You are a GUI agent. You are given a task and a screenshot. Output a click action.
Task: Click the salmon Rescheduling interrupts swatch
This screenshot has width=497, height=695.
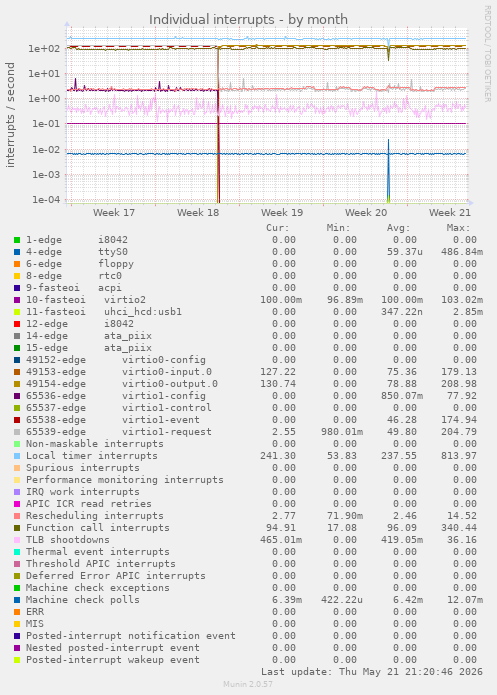[17, 516]
